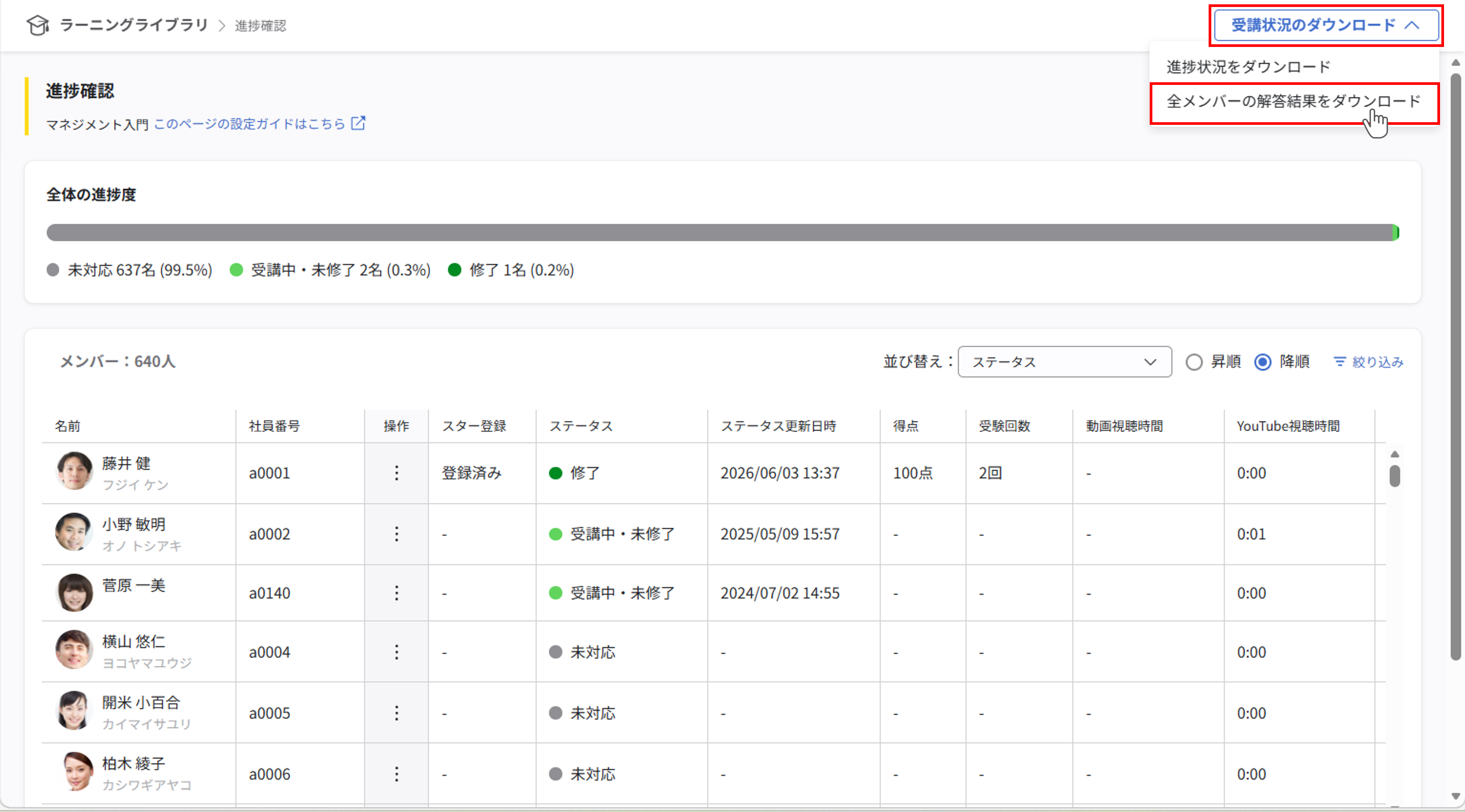Click the 受講中・未修了 2名 legend entry
The width and height of the screenshot is (1465, 812).
[x=330, y=270]
